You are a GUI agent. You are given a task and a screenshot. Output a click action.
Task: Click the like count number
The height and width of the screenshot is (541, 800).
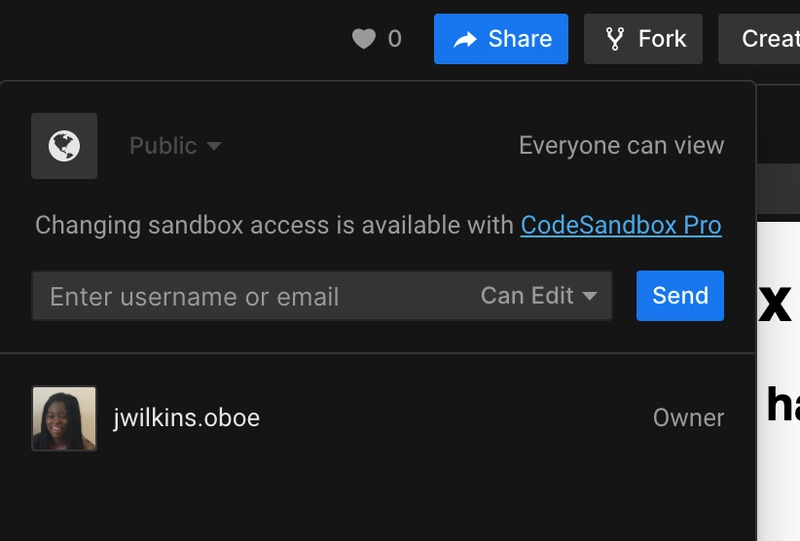[394, 39]
